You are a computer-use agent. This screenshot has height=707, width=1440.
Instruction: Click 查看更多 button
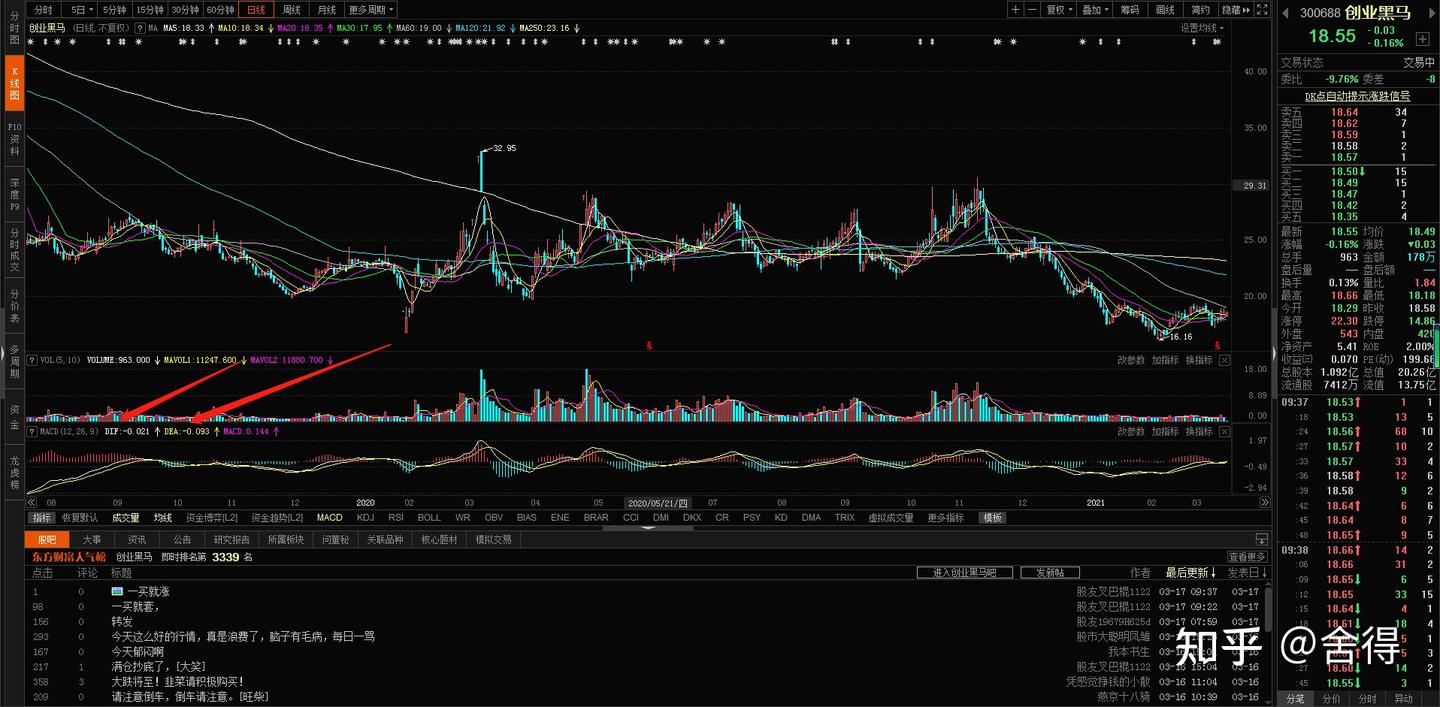(1247, 557)
